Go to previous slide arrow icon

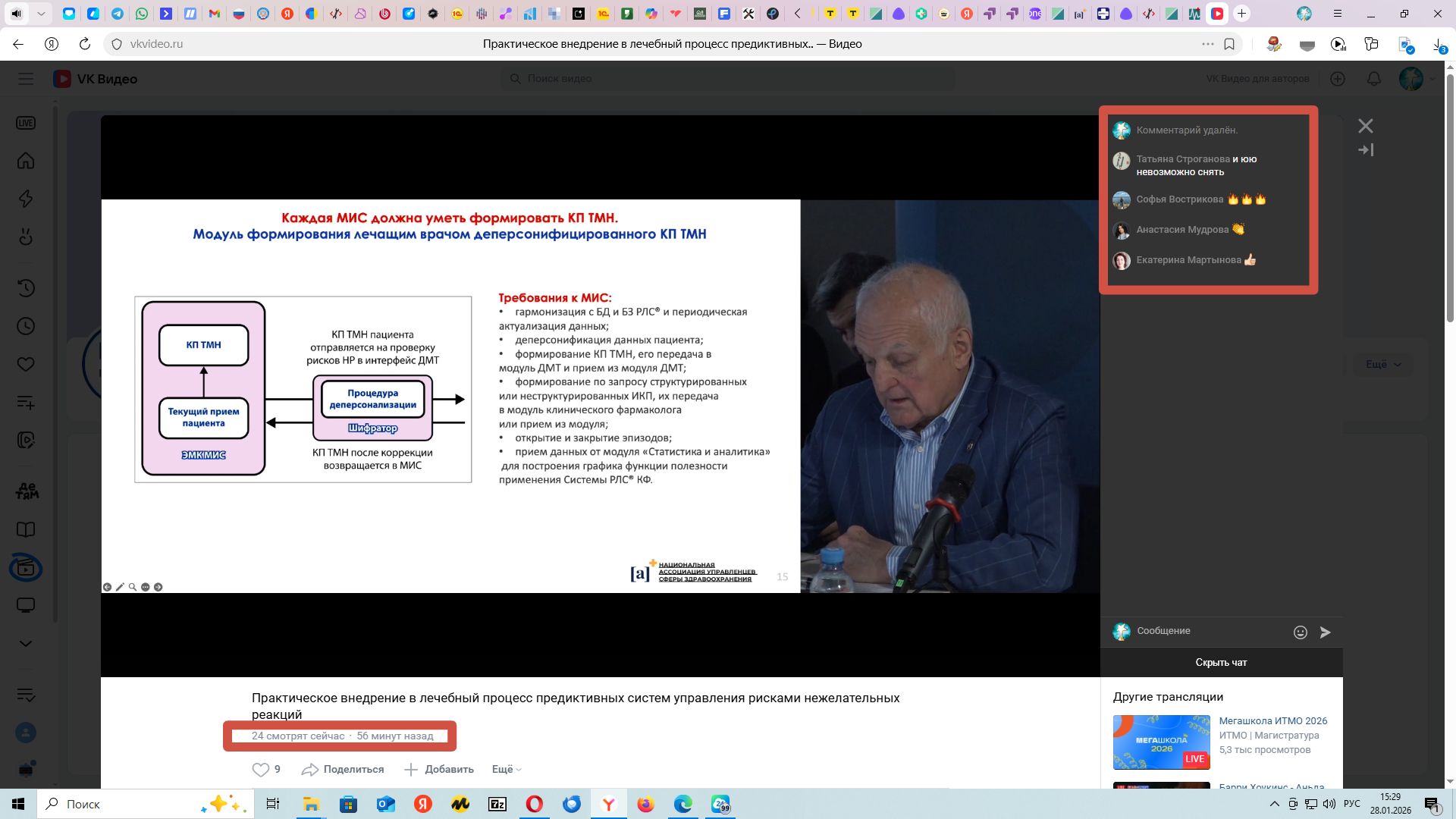click(107, 587)
